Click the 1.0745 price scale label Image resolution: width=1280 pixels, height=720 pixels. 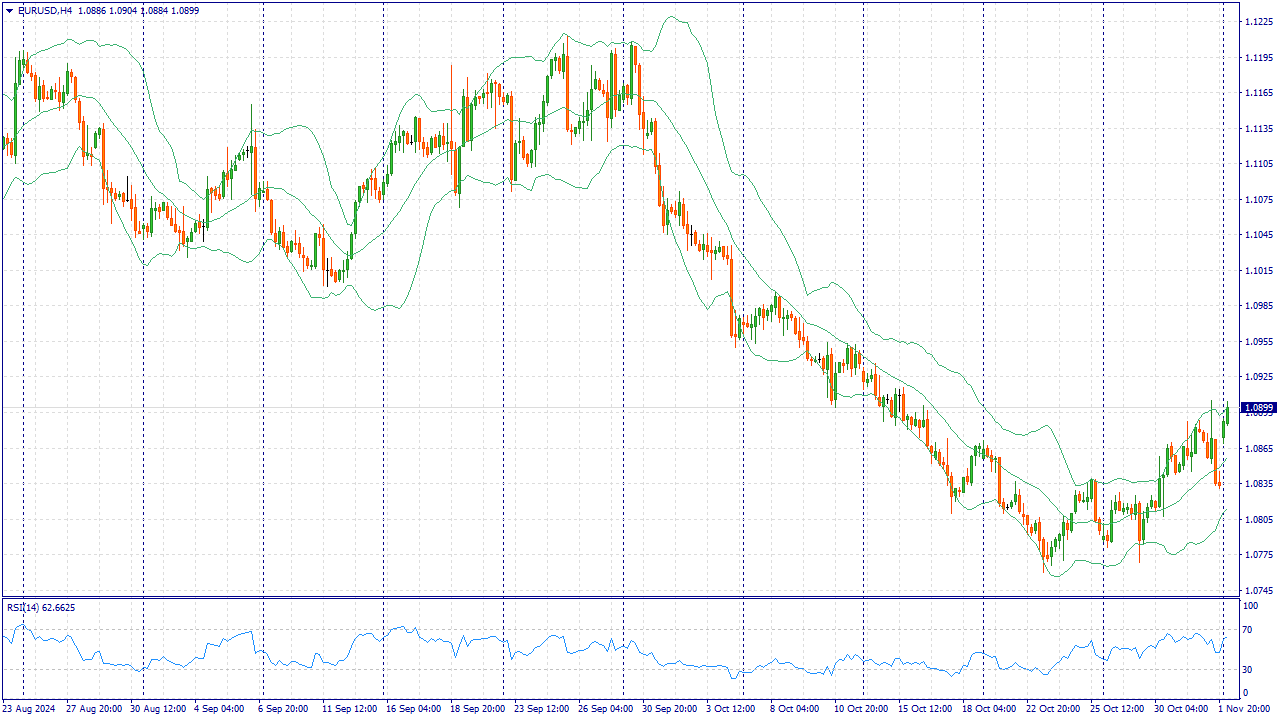click(1256, 591)
